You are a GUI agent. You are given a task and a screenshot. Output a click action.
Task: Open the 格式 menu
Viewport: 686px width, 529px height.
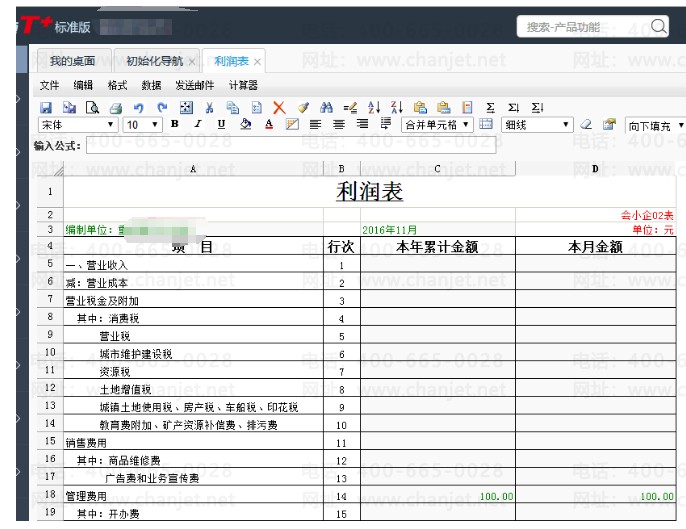click(117, 86)
